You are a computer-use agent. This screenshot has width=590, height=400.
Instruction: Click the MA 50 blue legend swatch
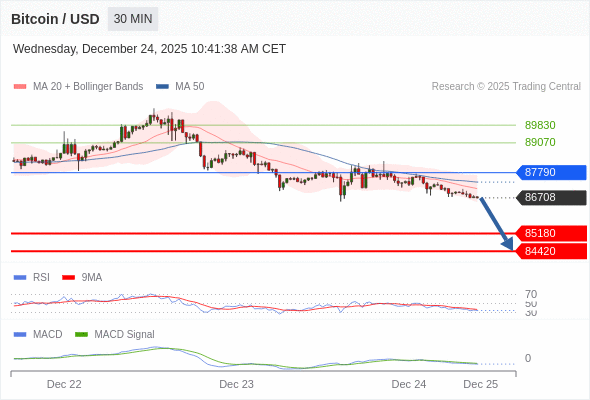point(162,87)
